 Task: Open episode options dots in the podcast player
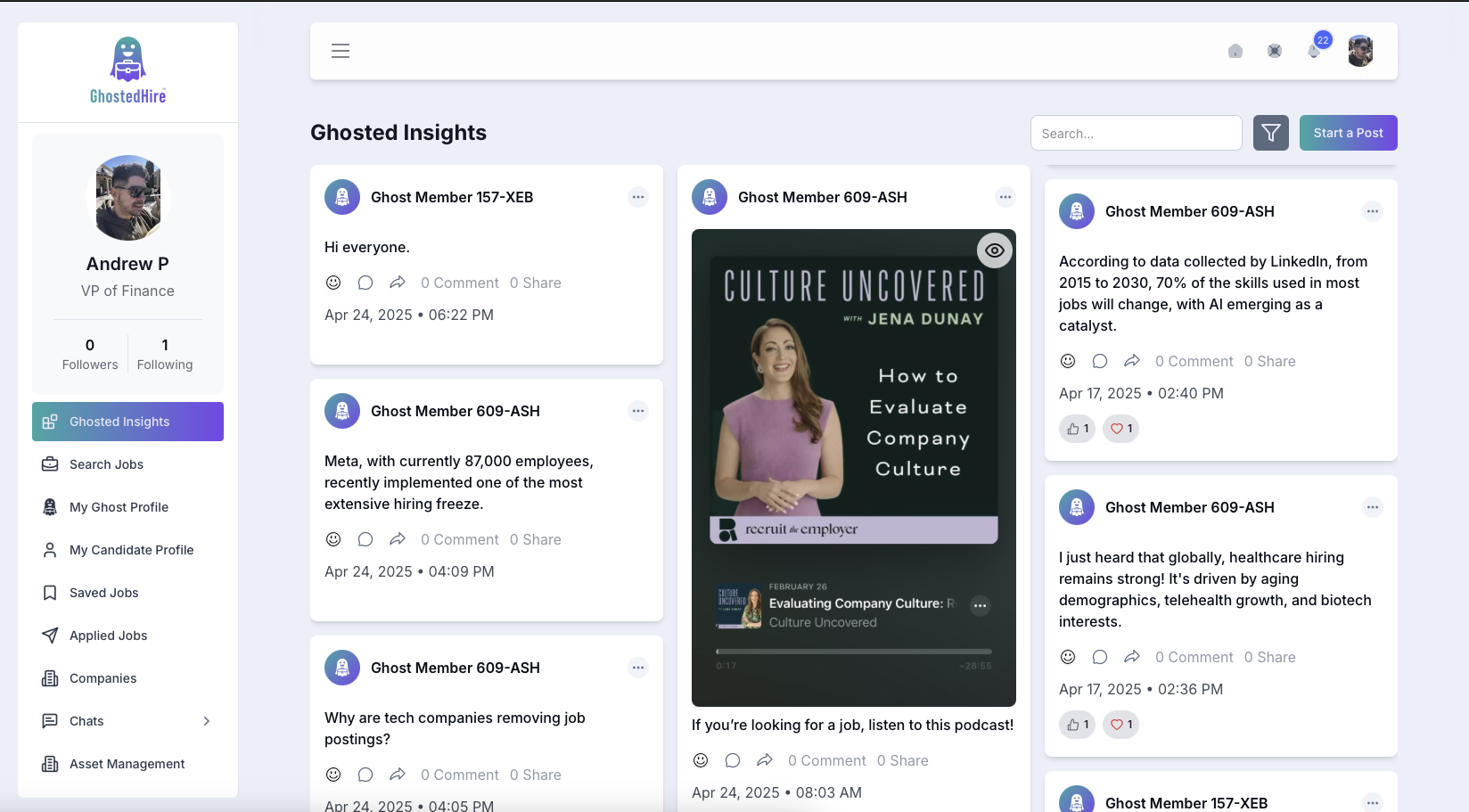pos(981,605)
